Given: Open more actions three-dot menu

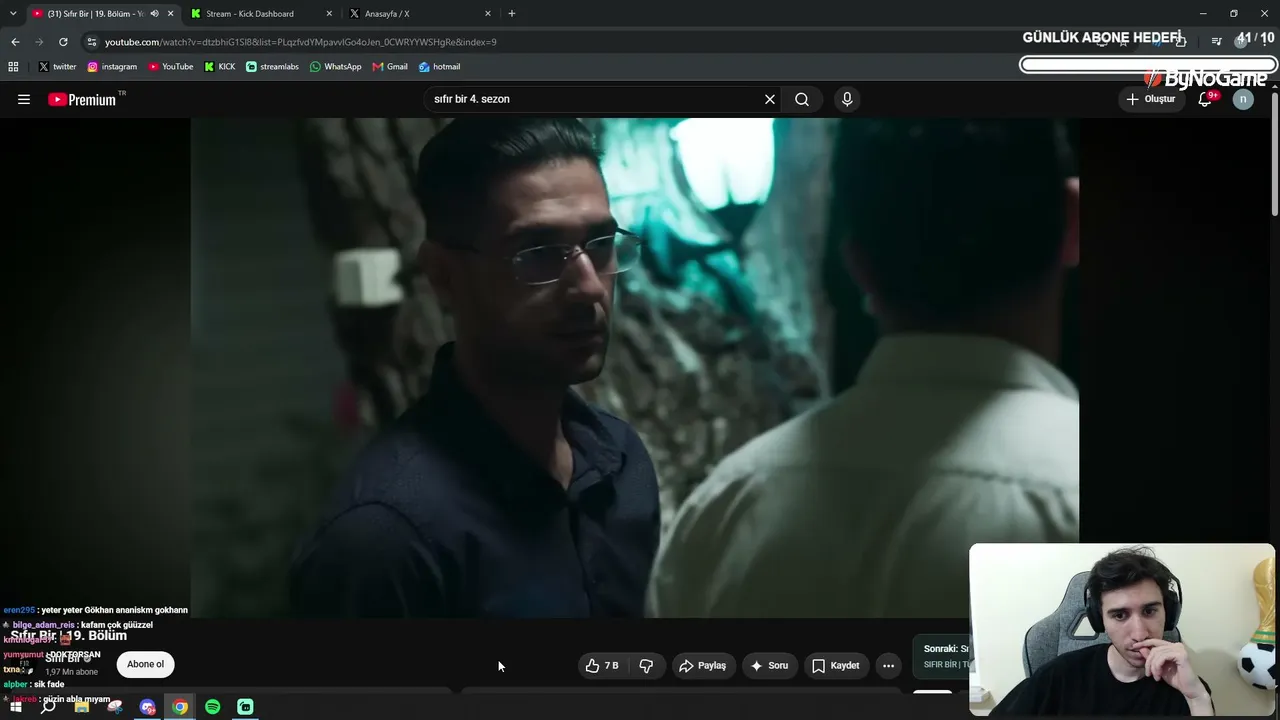Looking at the screenshot, I should [x=888, y=665].
